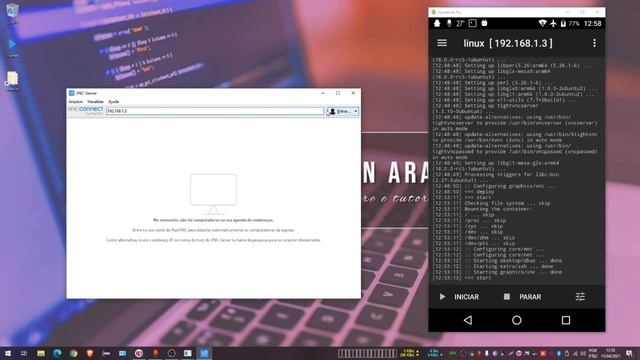
Task: Click the 27° temperature indicator in phone status bar
Action: point(460,23)
